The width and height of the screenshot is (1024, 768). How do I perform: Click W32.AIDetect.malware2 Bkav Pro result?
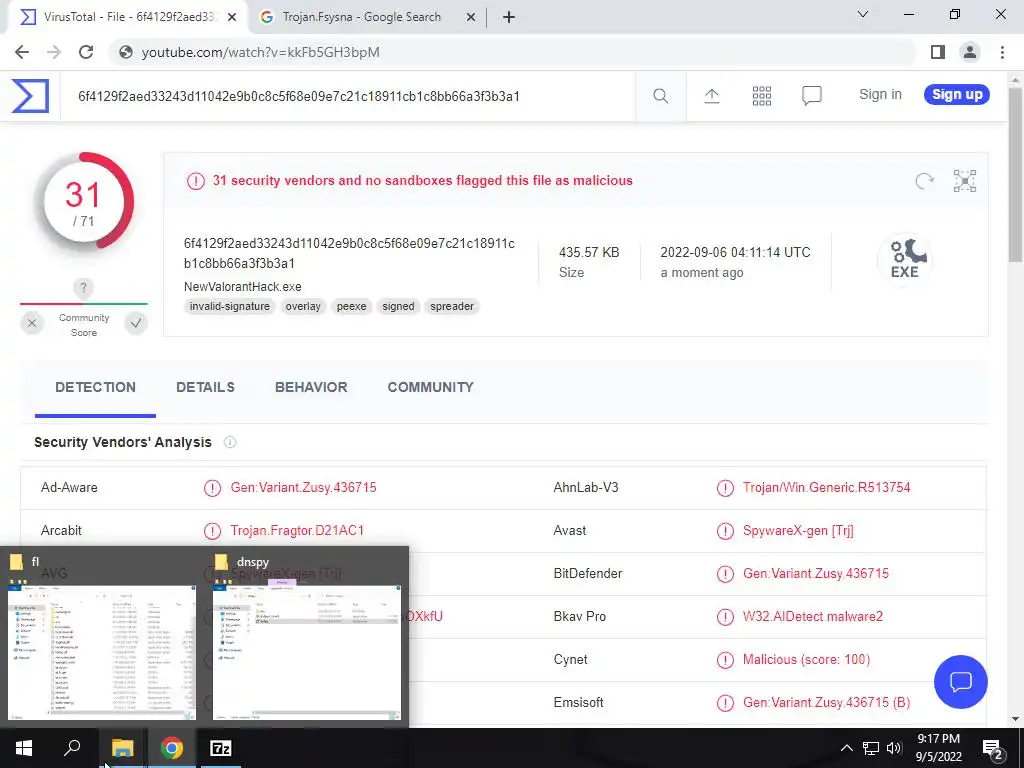click(813, 617)
